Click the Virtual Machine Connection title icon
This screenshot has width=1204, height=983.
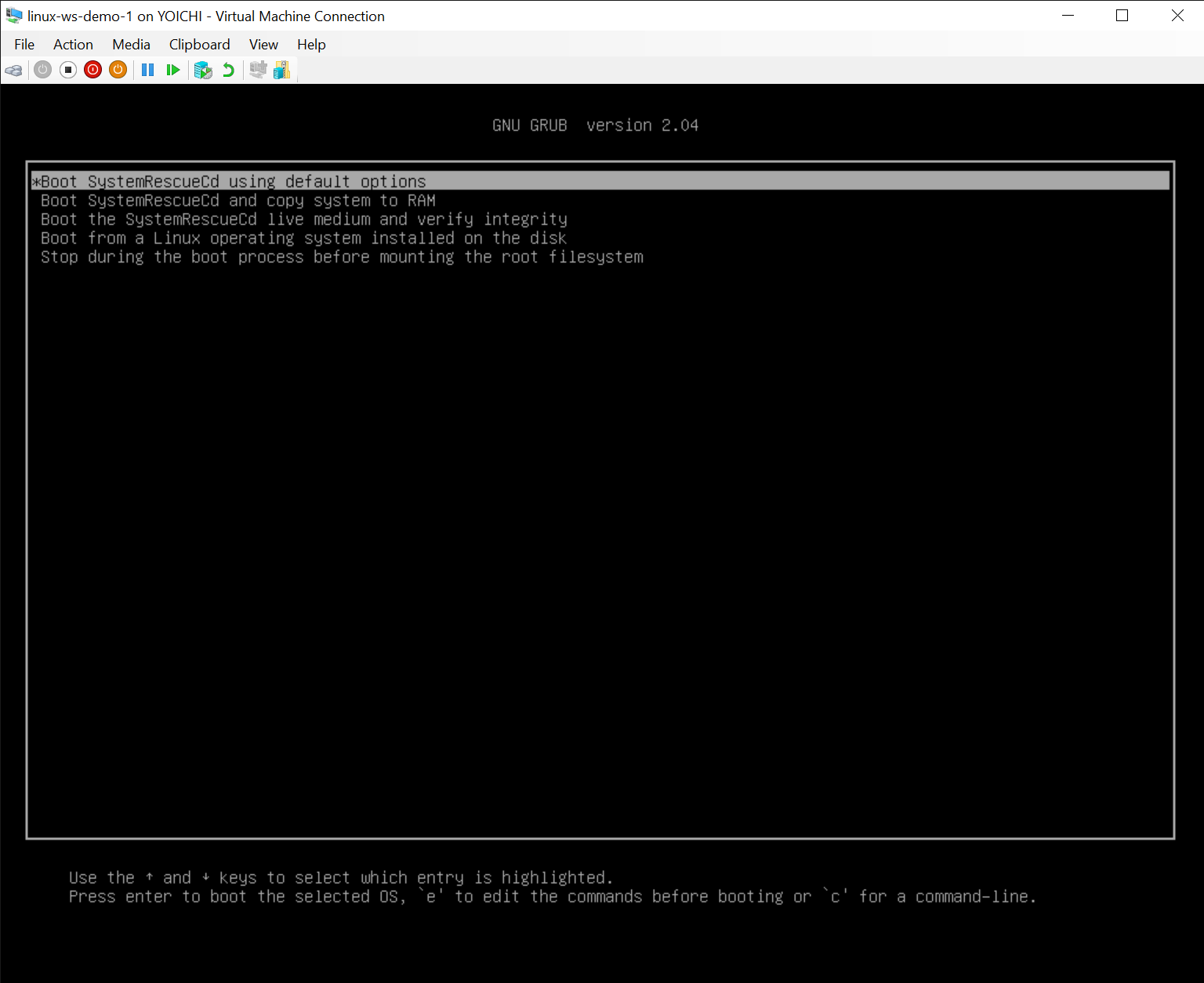pyautogui.click(x=14, y=16)
